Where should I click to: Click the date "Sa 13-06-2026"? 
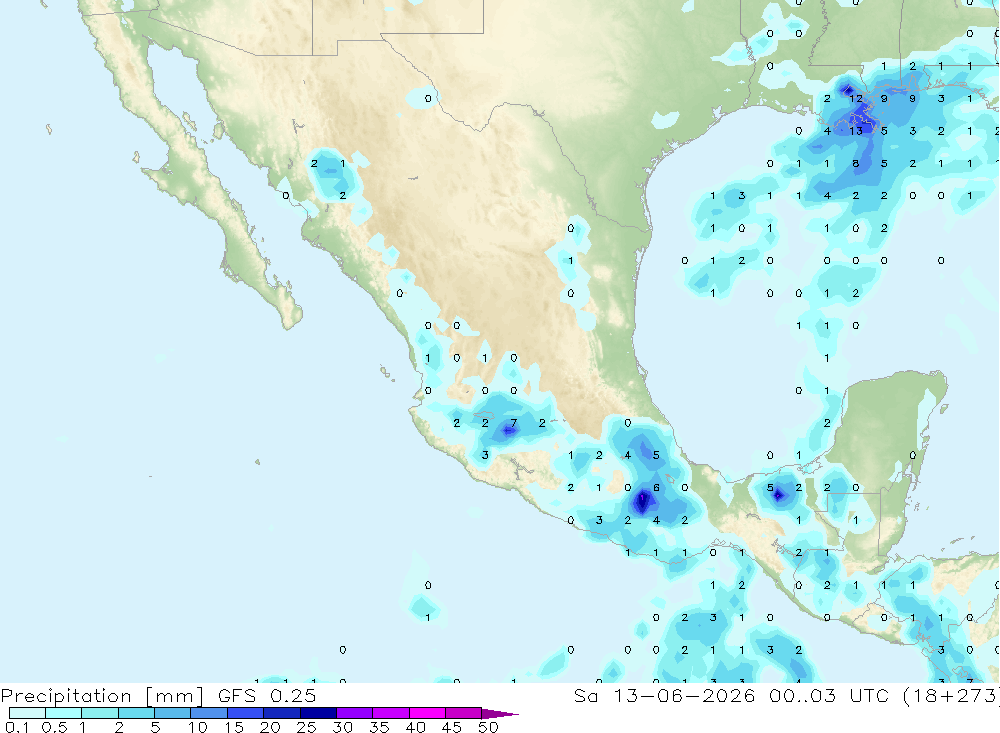(x=664, y=695)
